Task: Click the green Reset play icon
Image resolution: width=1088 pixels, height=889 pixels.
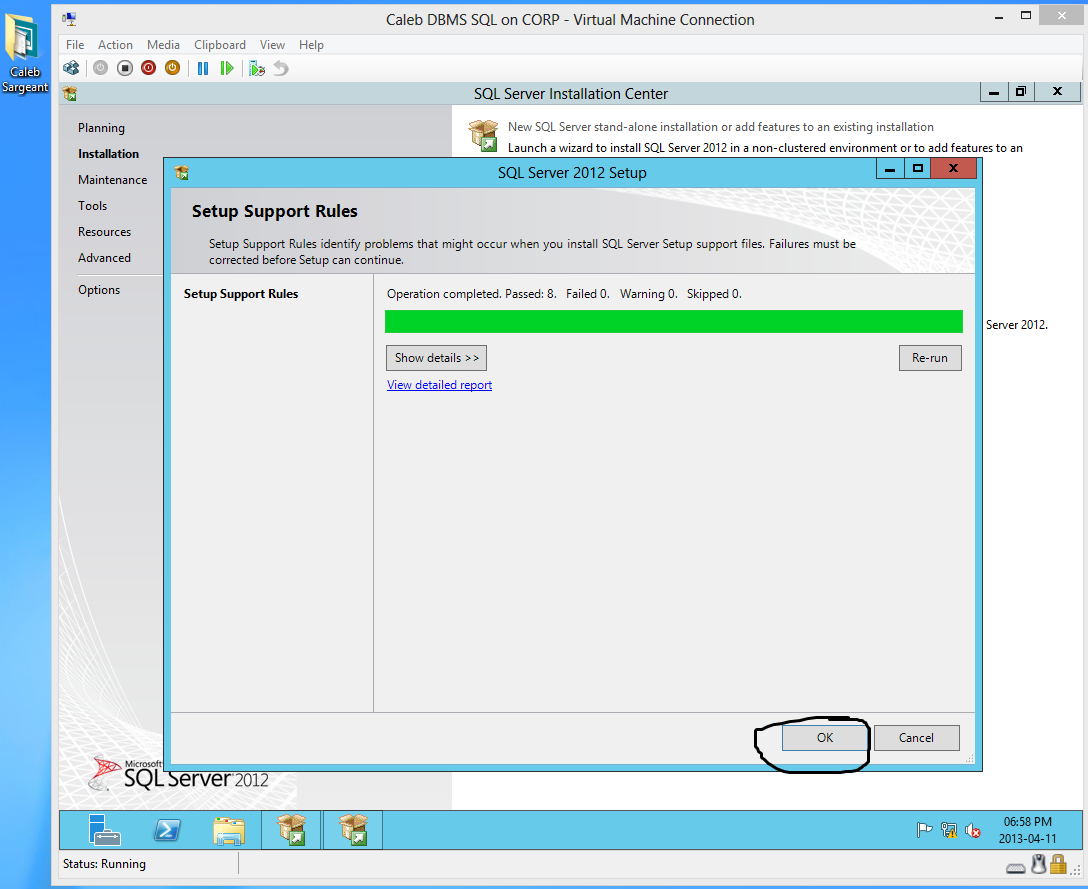Action: [227, 68]
